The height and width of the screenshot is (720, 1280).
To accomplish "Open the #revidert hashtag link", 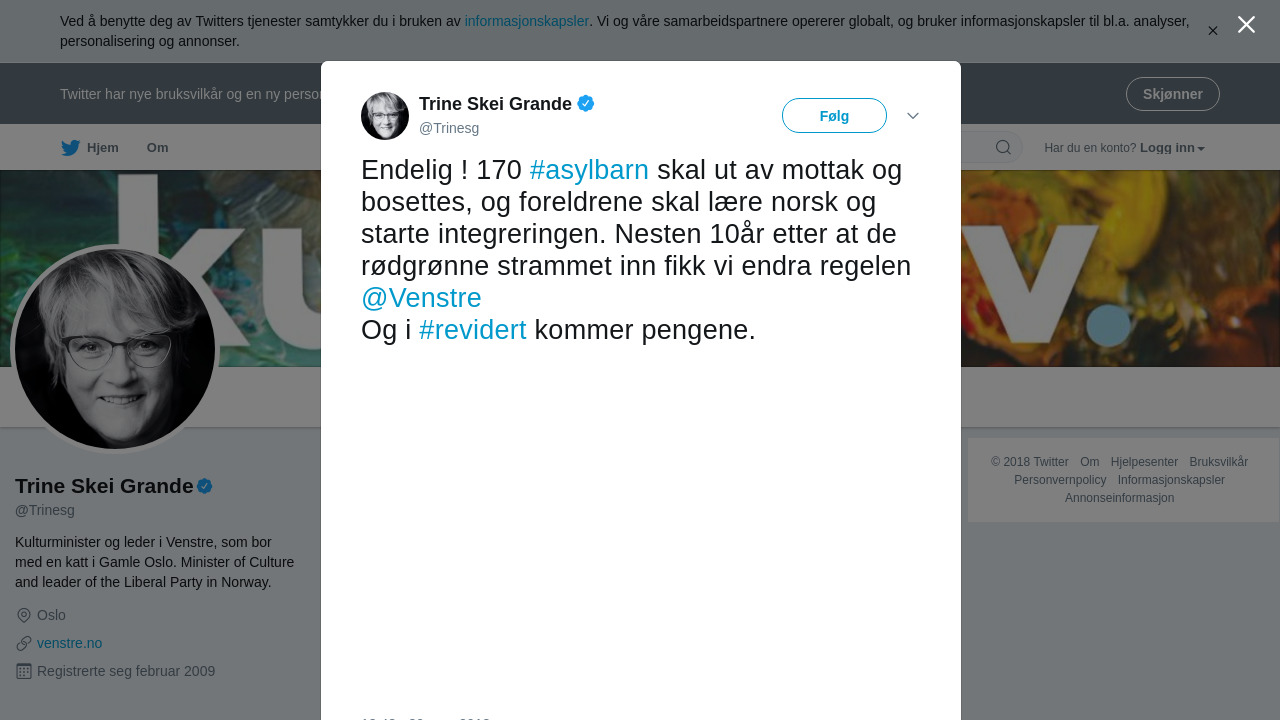I will point(472,330).
